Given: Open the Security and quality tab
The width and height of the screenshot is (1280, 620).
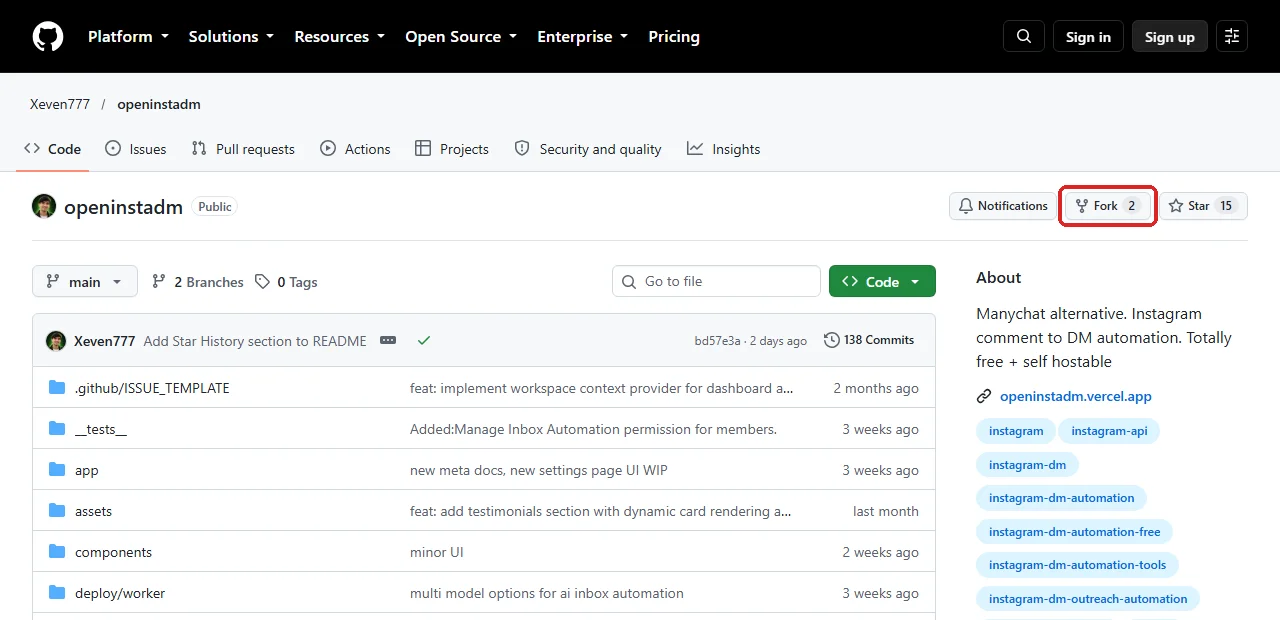Looking at the screenshot, I should (588, 149).
